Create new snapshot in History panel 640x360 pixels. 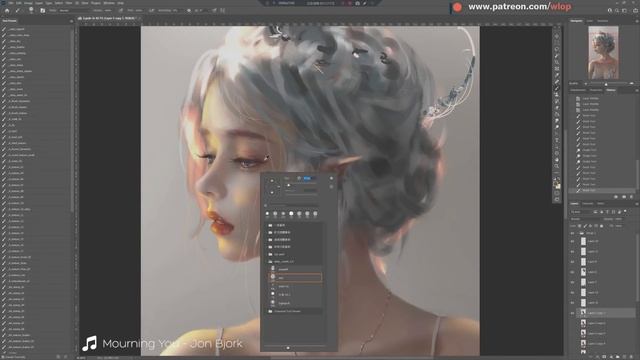pos(624,197)
